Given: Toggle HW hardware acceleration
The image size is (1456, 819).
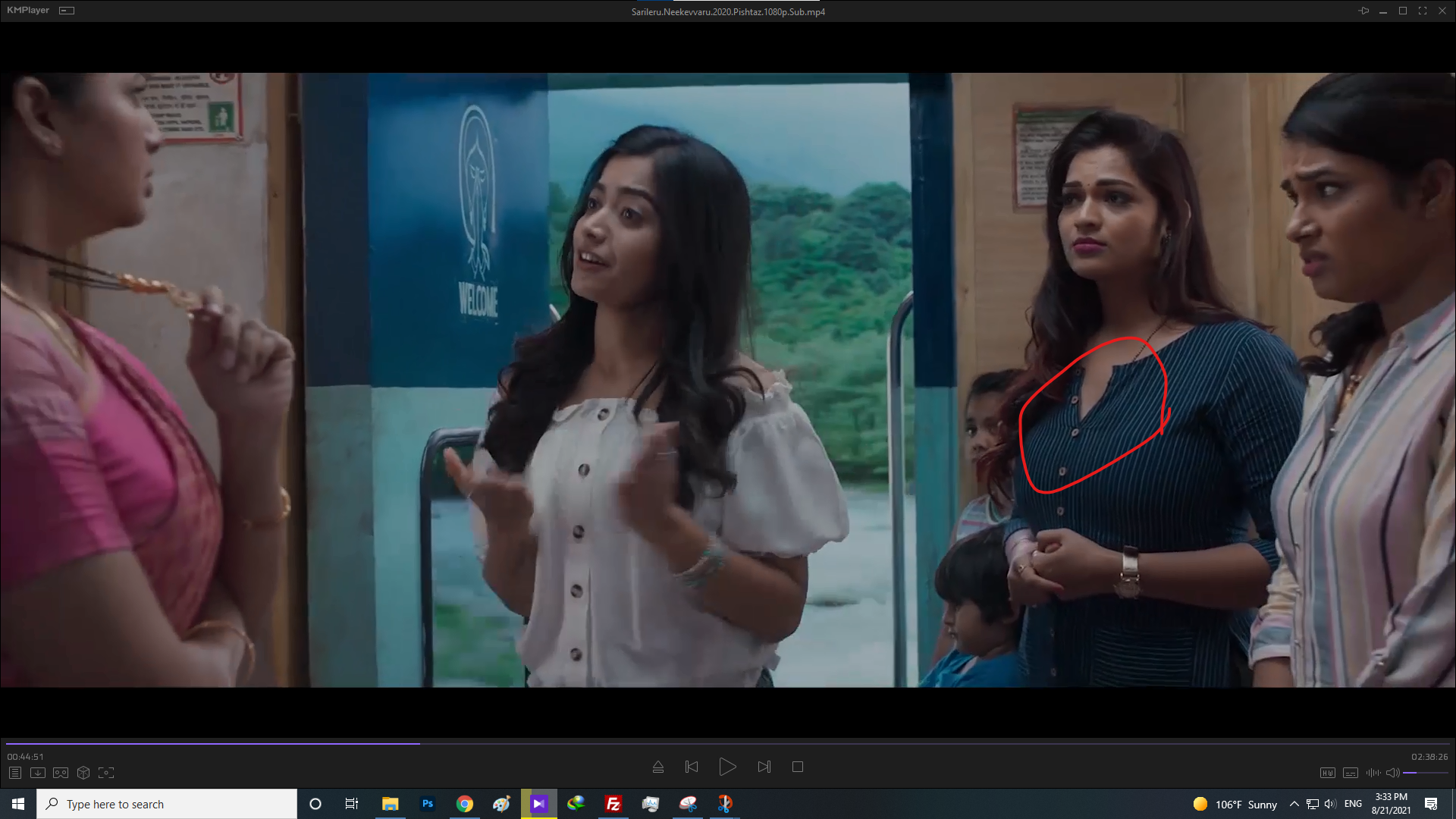Looking at the screenshot, I should point(1327,773).
